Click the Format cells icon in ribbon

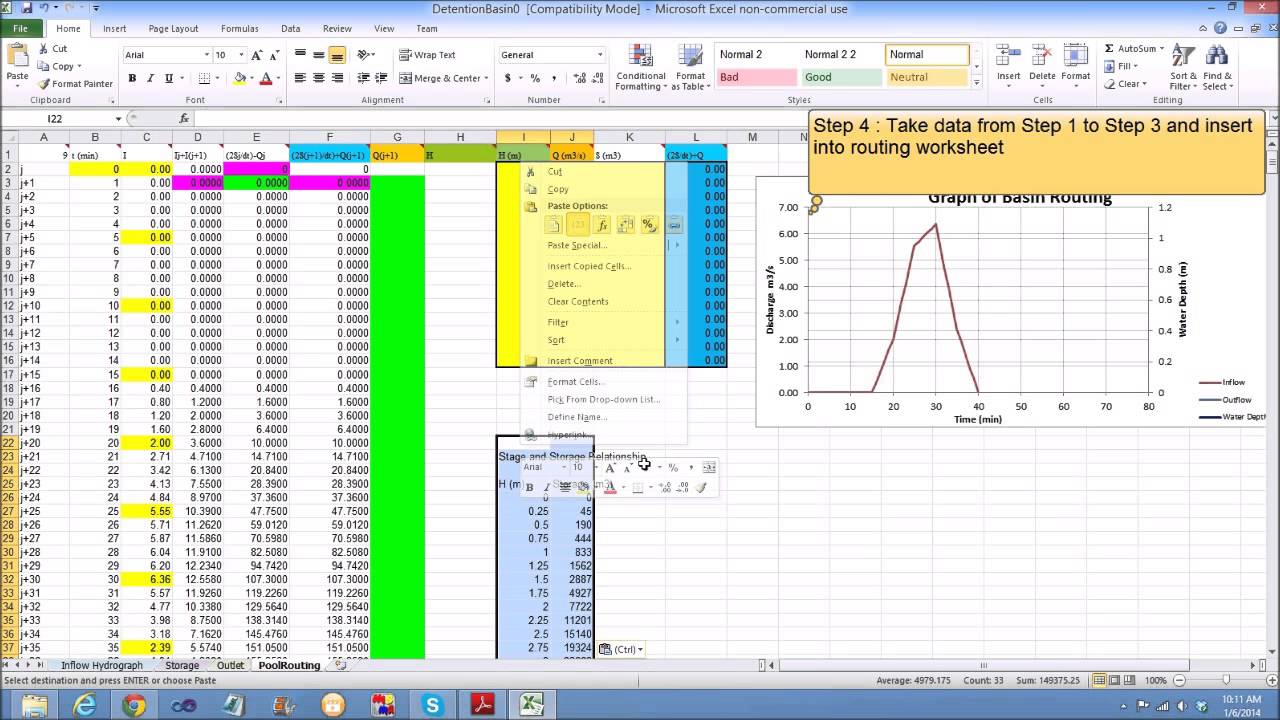pos(1076,62)
